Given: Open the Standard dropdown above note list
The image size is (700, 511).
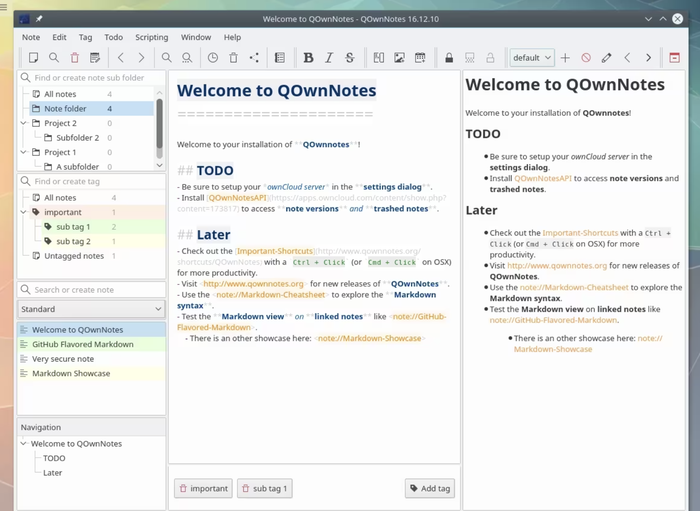Looking at the screenshot, I should [x=91, y=309].
